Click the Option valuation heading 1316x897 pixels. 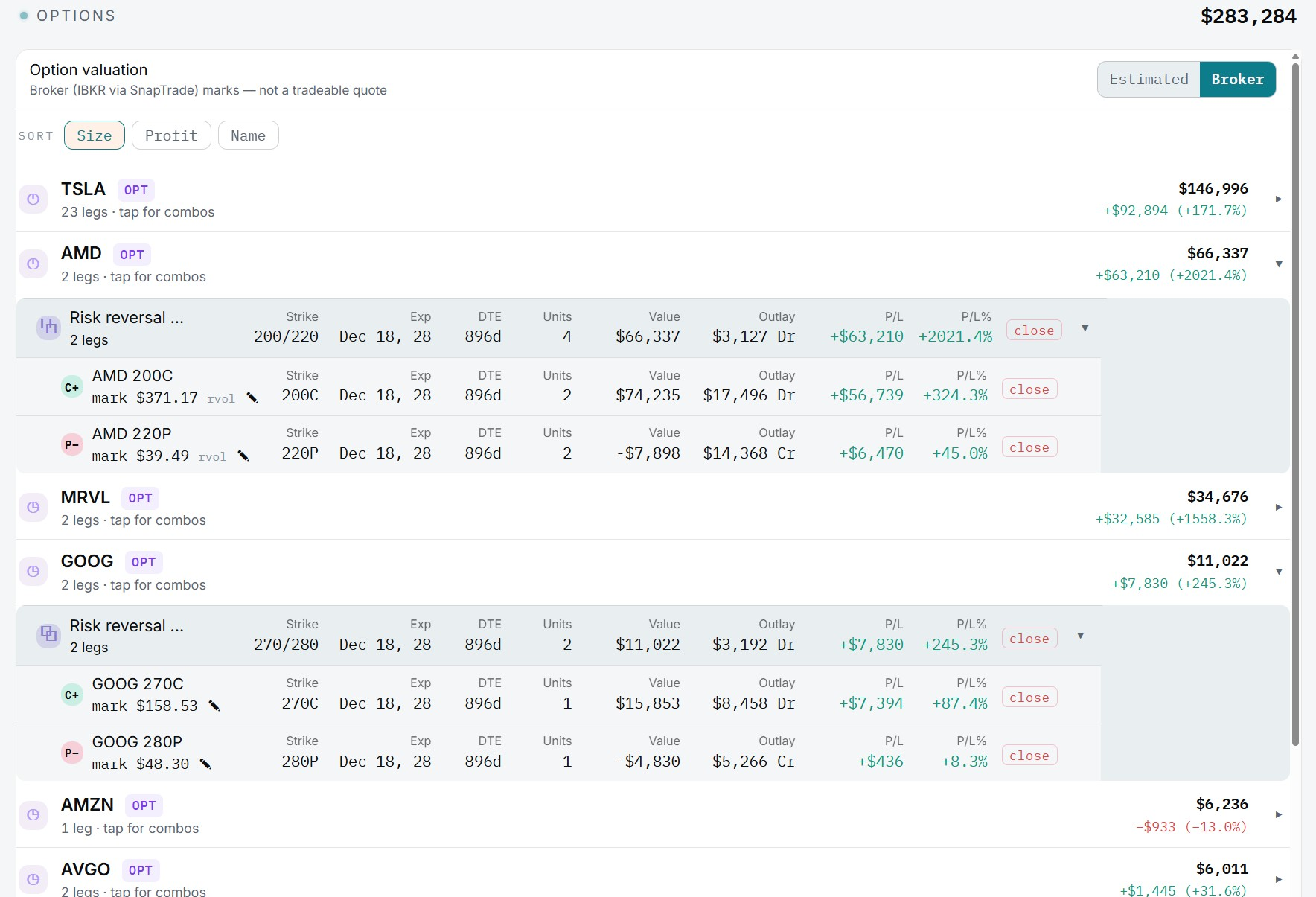click(x=89, y=70)
